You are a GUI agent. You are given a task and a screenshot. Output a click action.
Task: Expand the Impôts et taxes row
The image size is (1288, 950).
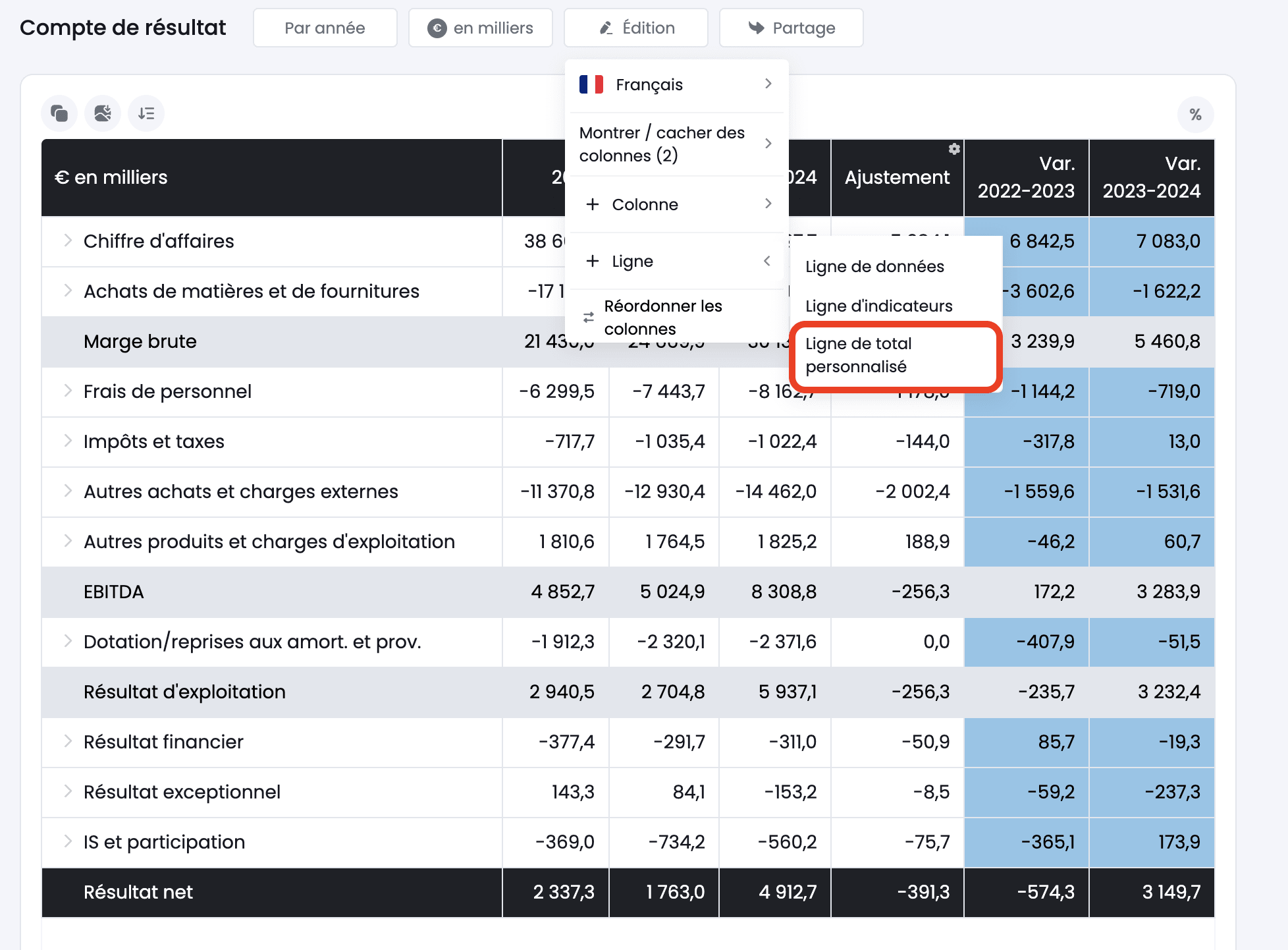[68, 441]
